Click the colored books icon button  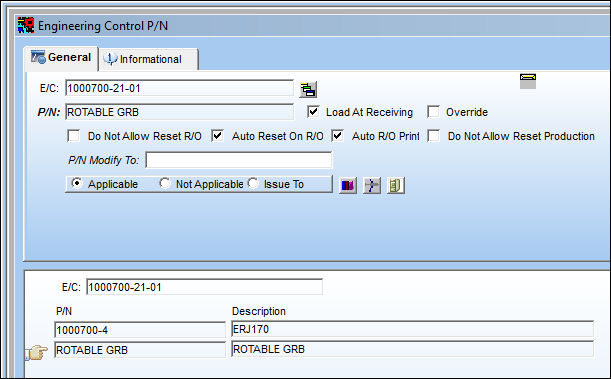(348, 185)
